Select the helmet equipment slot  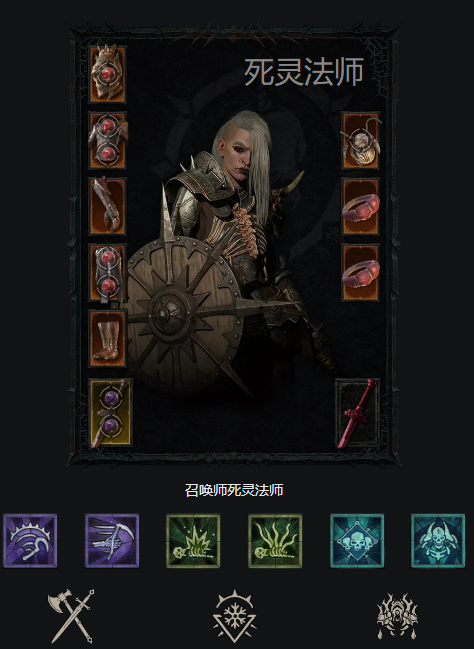[x=108, y=74]
